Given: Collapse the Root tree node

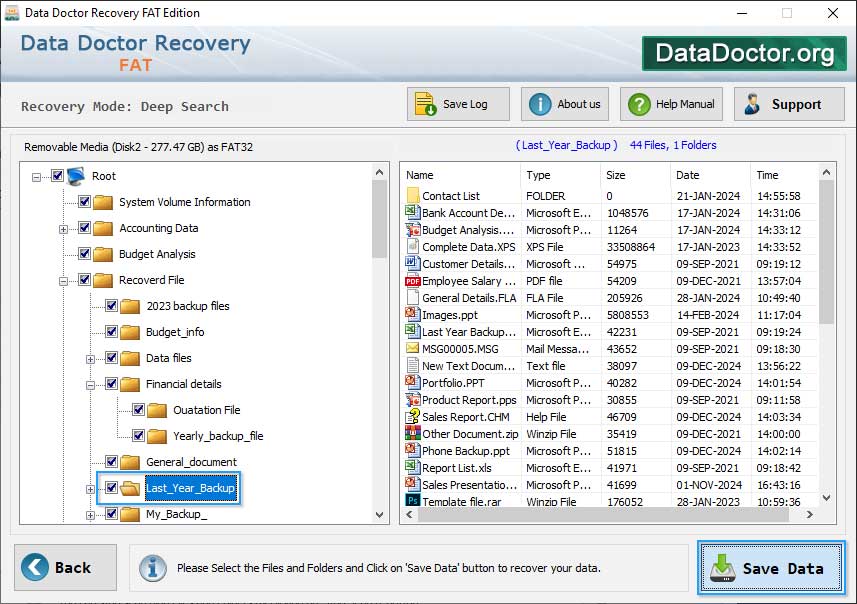Looking at the screenshot, I should coord(37,177).
